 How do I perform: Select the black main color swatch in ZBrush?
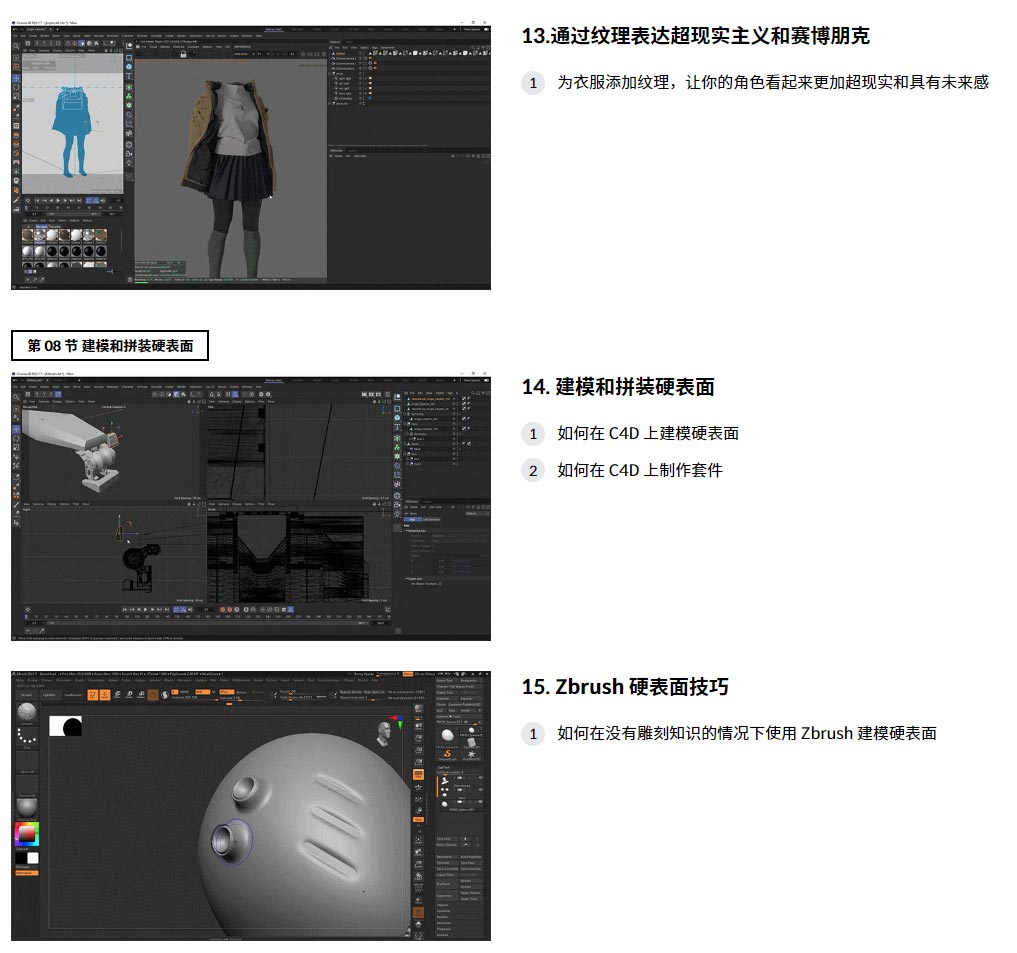click(x=21, y=858)
